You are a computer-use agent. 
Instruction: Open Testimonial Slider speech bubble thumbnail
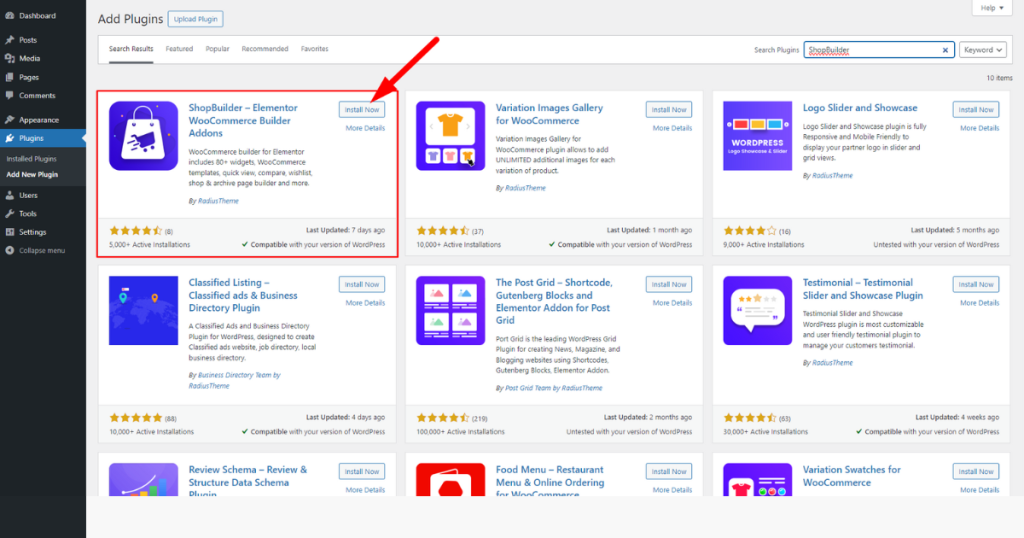click(x=757, y=310)
